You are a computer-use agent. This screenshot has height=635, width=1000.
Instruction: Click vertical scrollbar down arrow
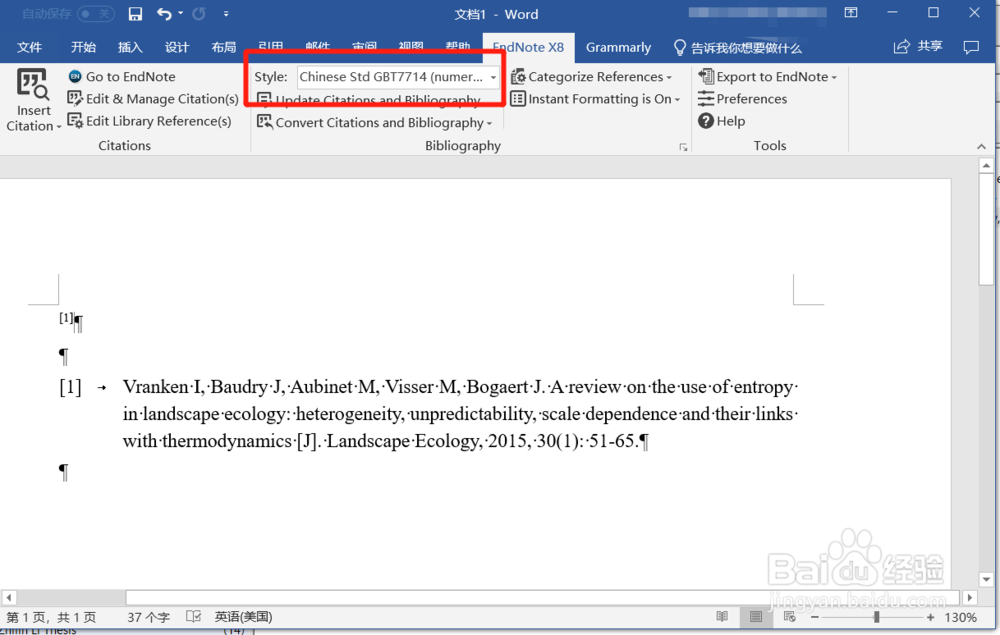tap(986, 580)
